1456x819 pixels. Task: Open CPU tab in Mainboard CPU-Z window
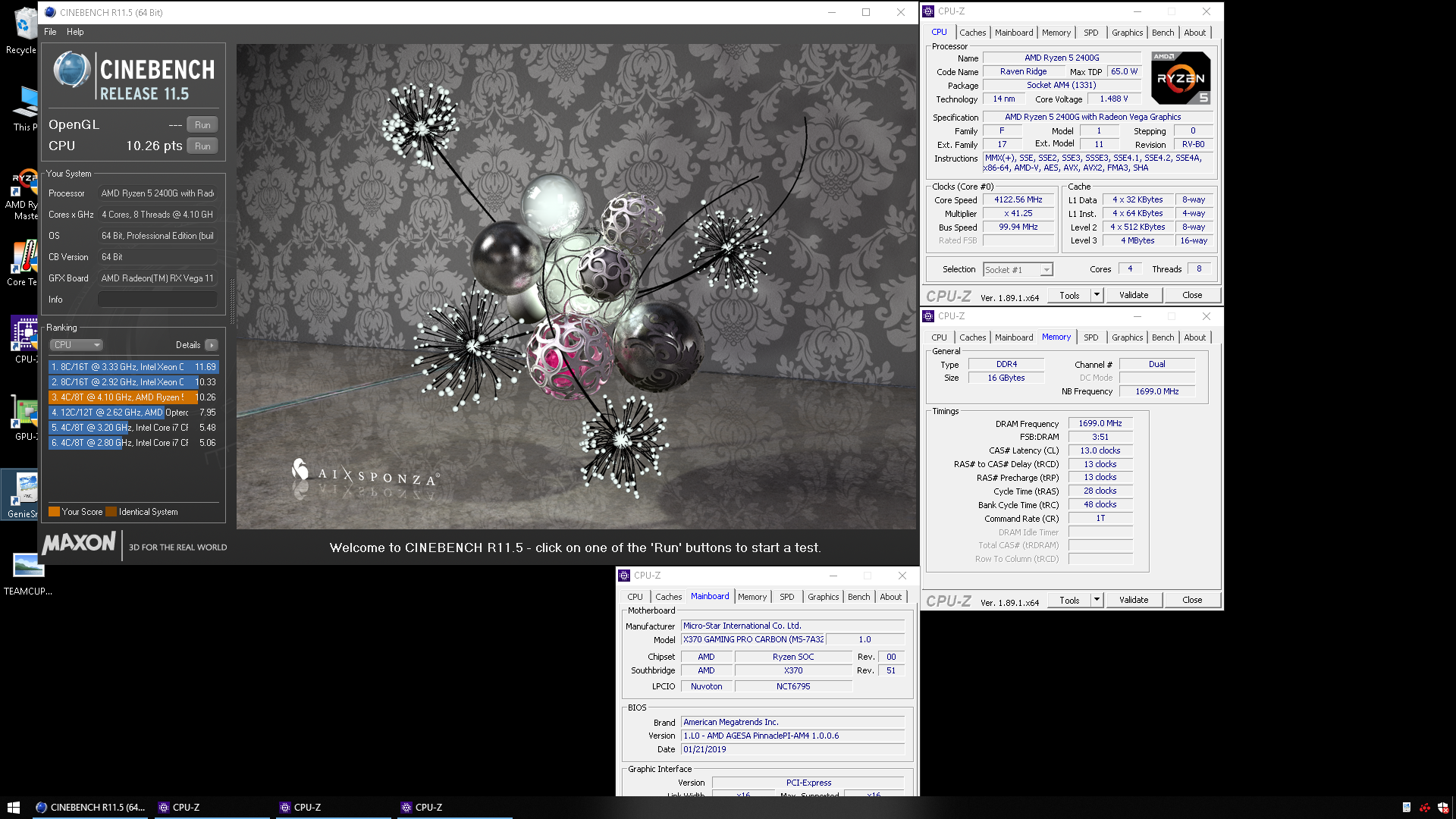click(635, 597)
